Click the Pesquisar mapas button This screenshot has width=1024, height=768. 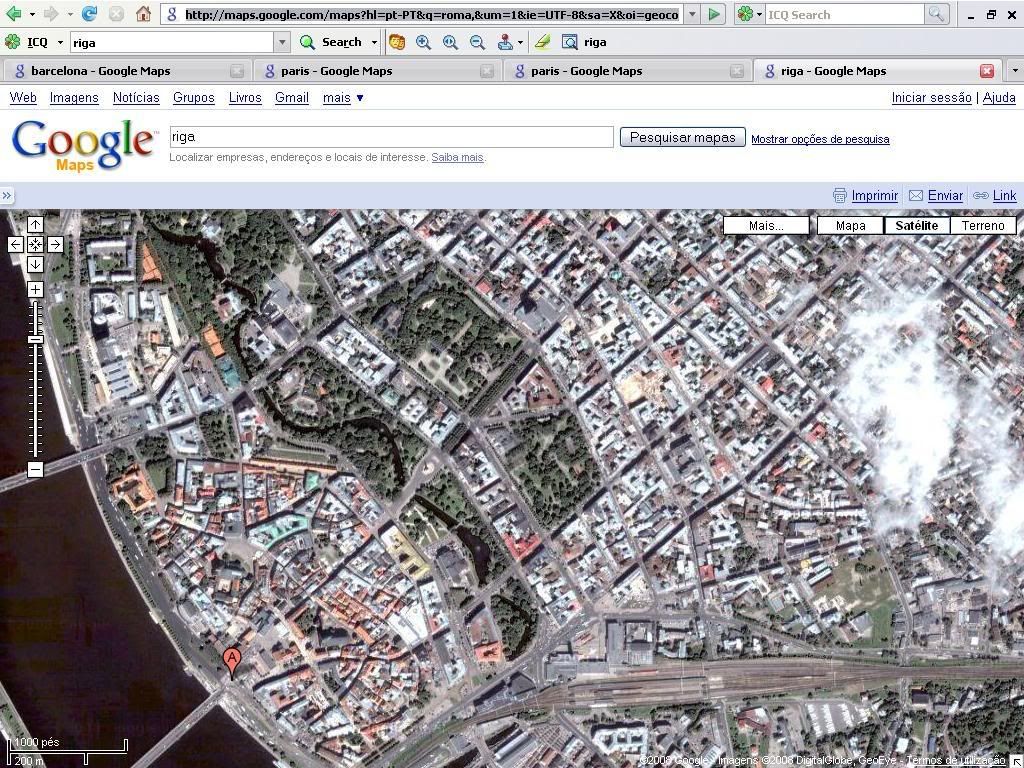click(x=682, y=137)
